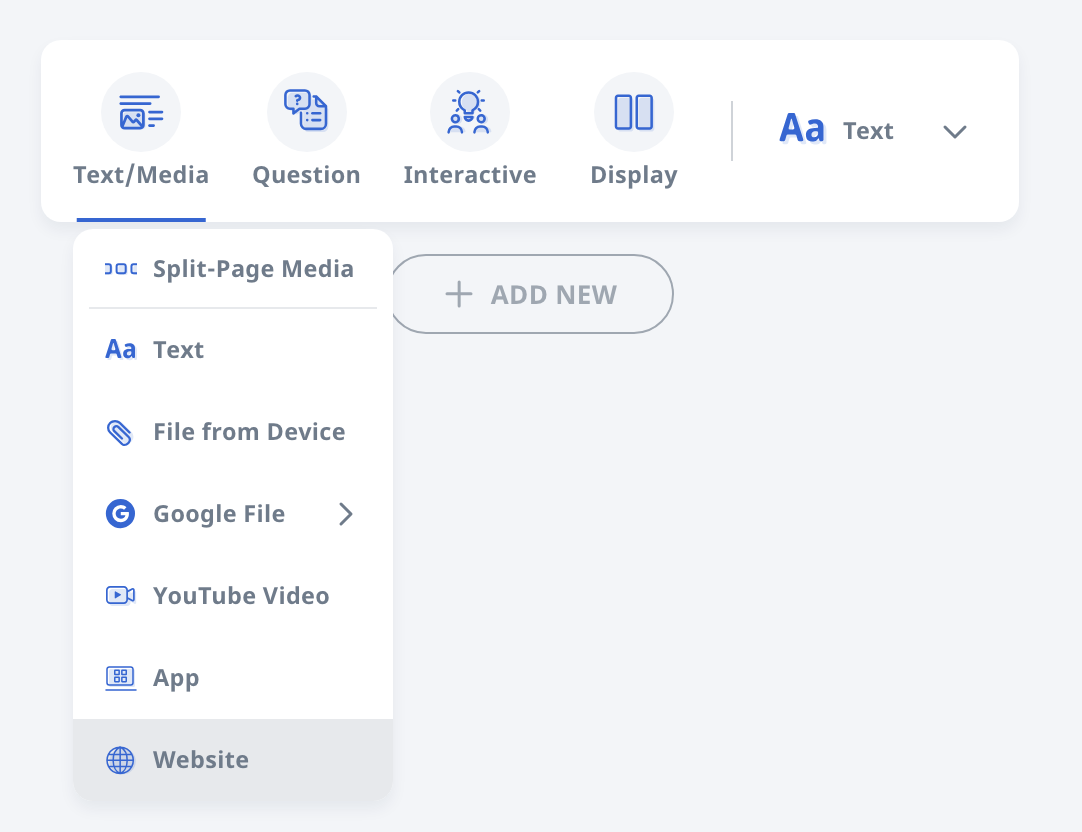
Task: Select the Split-Page Media menu label
Action: click(x=253, y=269)
